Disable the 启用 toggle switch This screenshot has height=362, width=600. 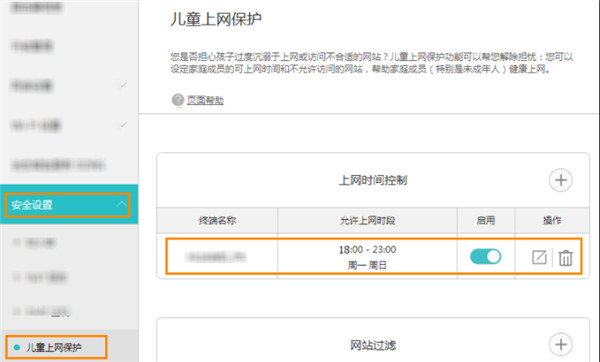[486, 256]
